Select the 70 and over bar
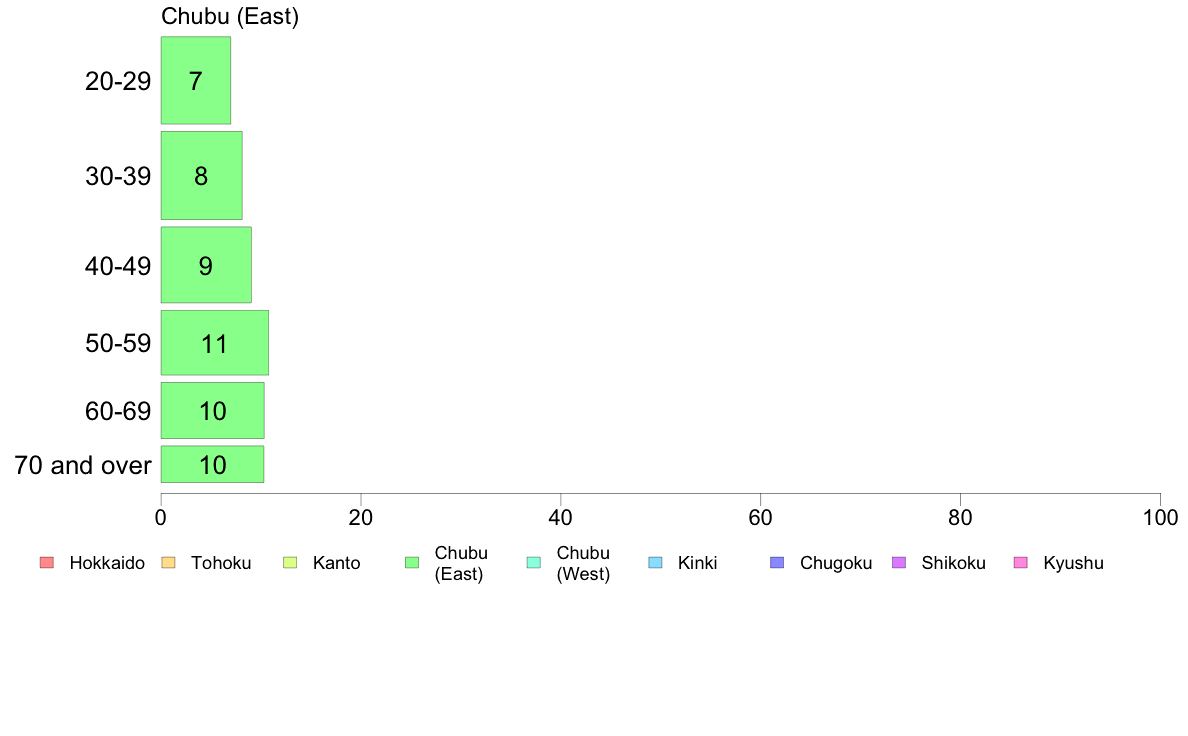The image size is (1188, 736). pos(212,465)
